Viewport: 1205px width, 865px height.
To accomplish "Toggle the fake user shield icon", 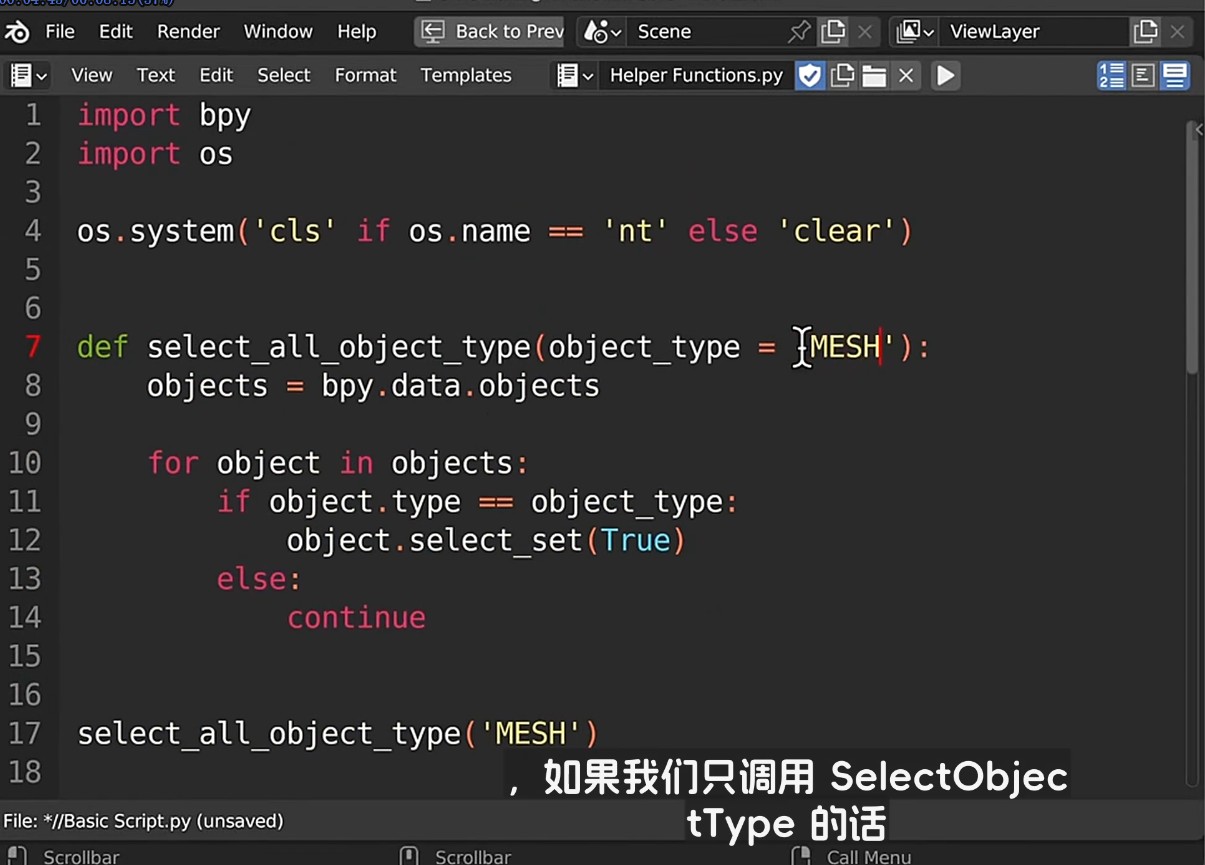I will [x=810, y=75].
